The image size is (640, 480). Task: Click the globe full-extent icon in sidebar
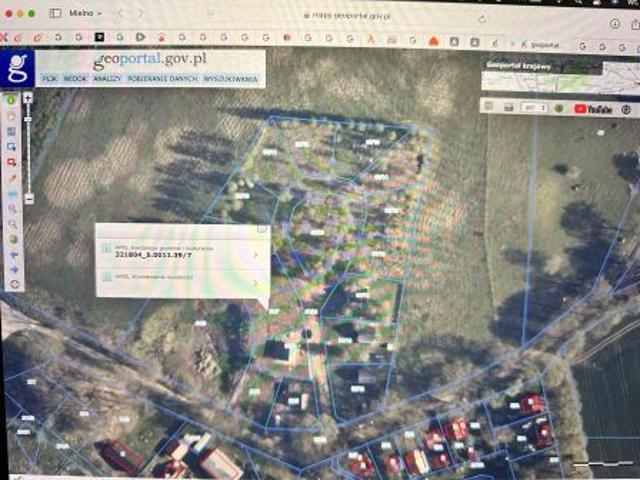coord(11,239)
